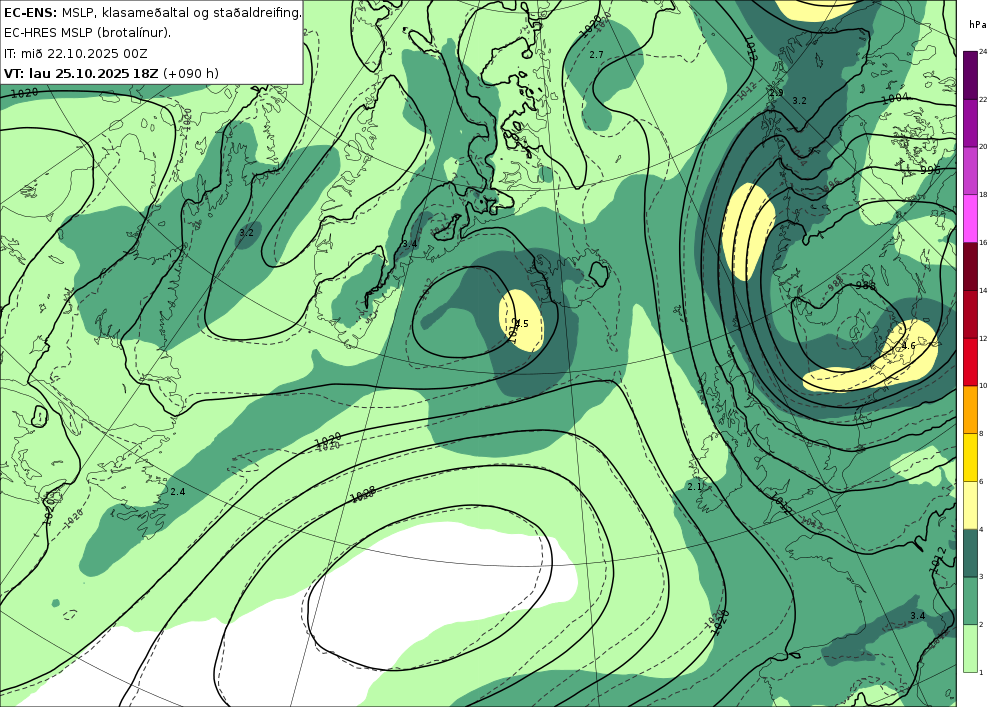Pick the dark green 3–4 hPa legend swatch
The height and width of the screenshot is (707, 1000).
[x=970, y=553]
